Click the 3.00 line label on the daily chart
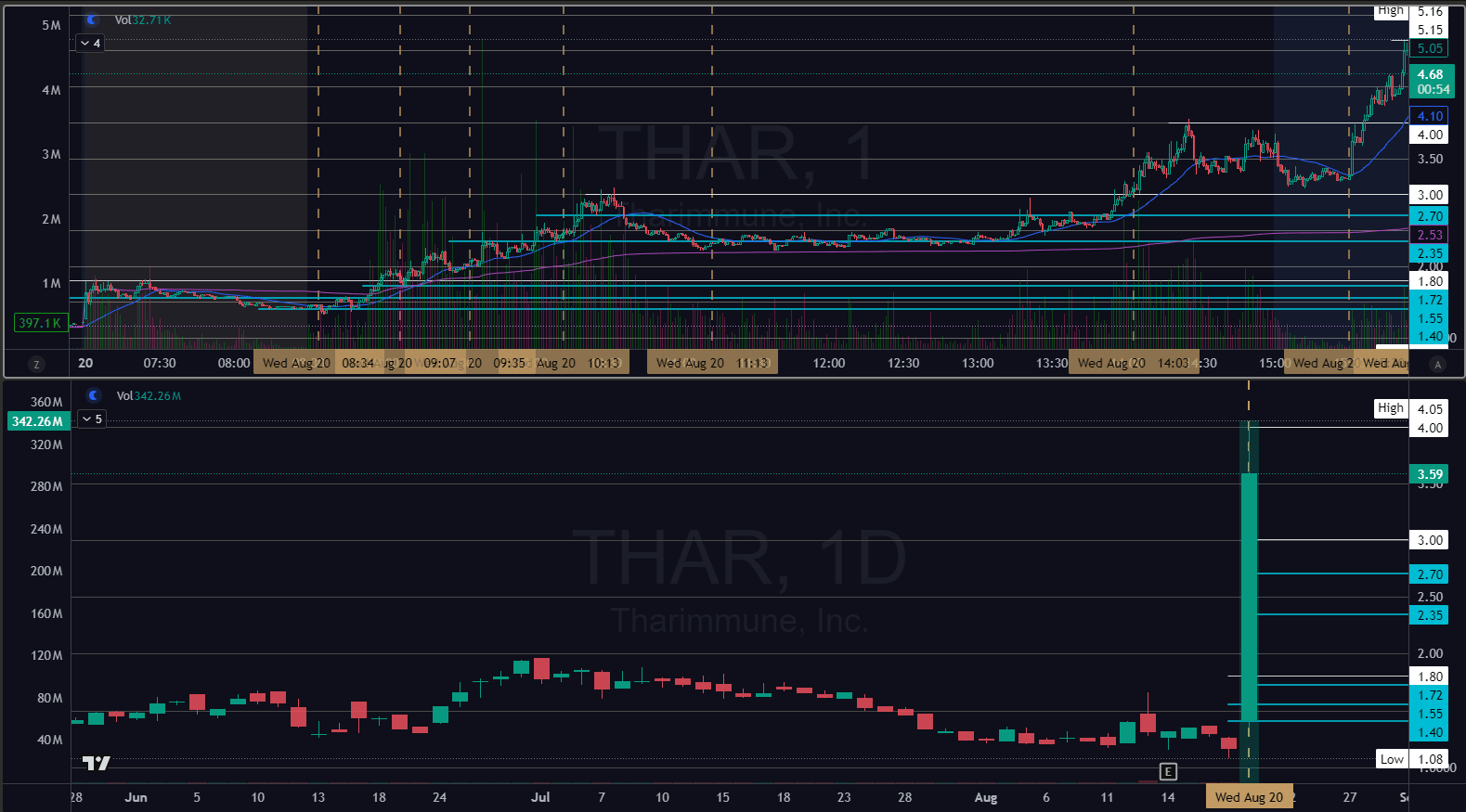This screenshot has height=812, width=1466. coord(1430,540)
